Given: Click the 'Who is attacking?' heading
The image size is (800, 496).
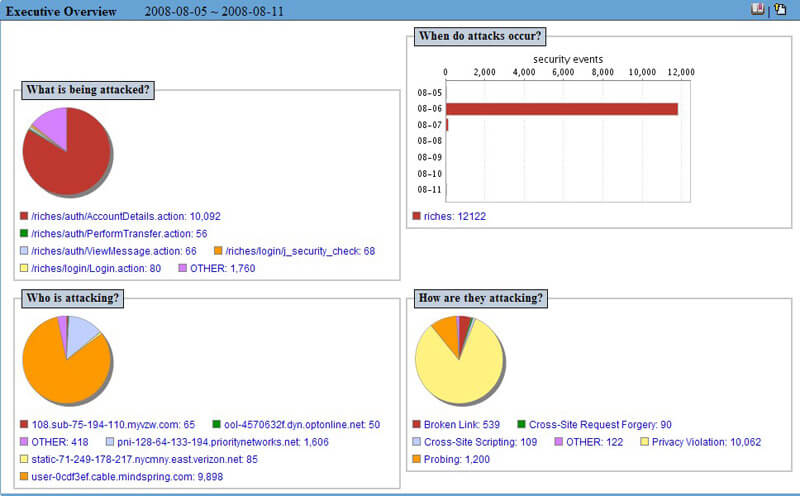Looking at the screenshot, I should 72,298.
